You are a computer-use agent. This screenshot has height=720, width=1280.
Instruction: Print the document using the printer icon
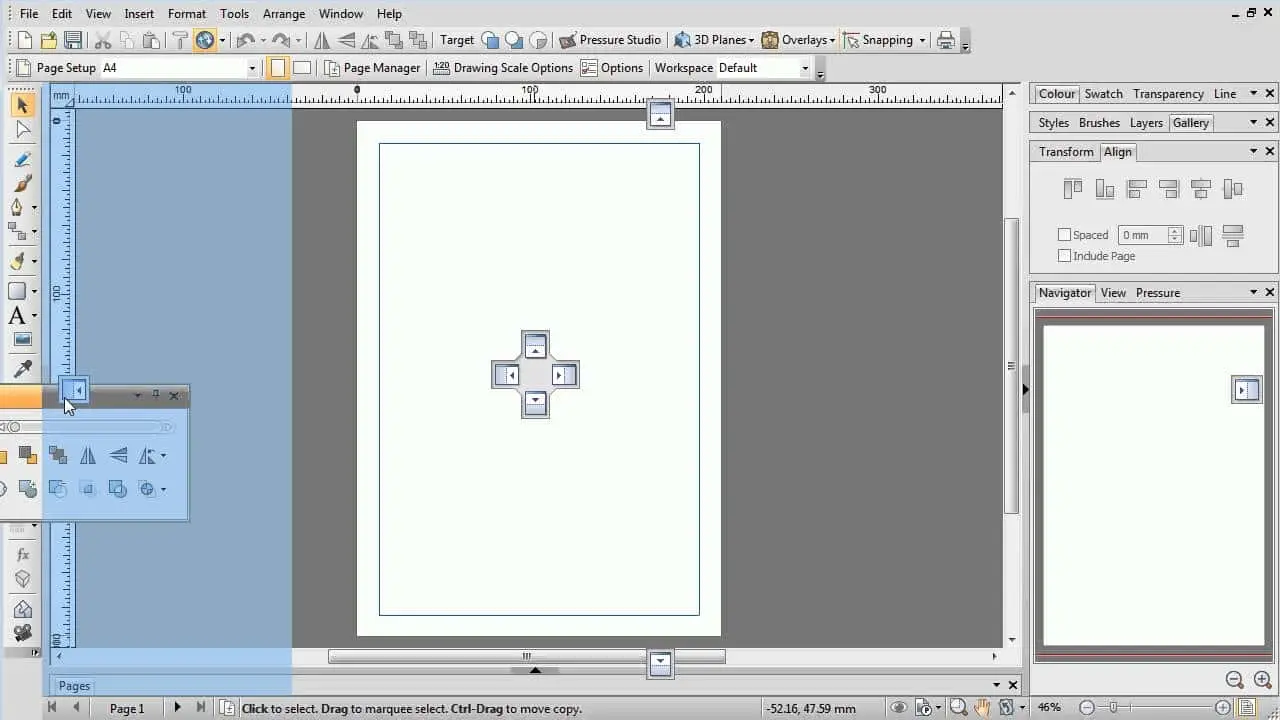[945, 40]
